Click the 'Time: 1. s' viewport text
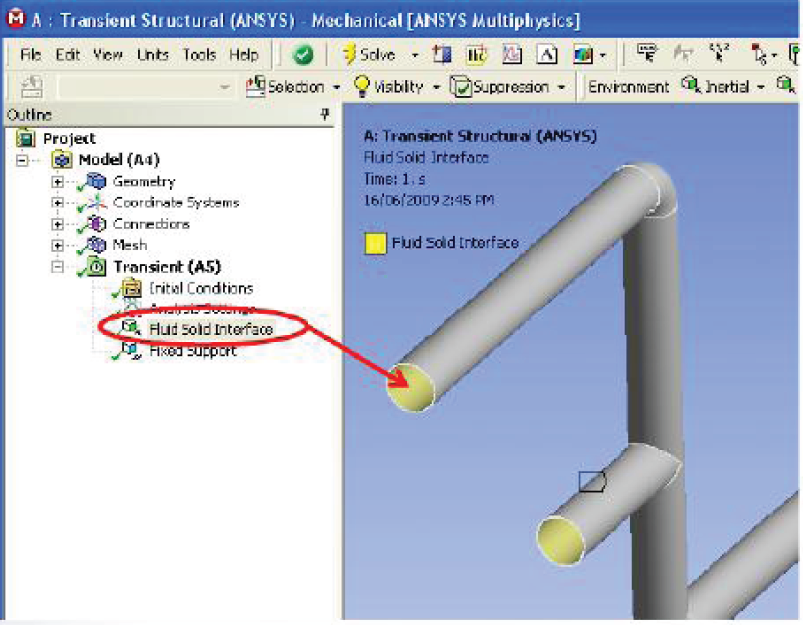 (394, 179)
